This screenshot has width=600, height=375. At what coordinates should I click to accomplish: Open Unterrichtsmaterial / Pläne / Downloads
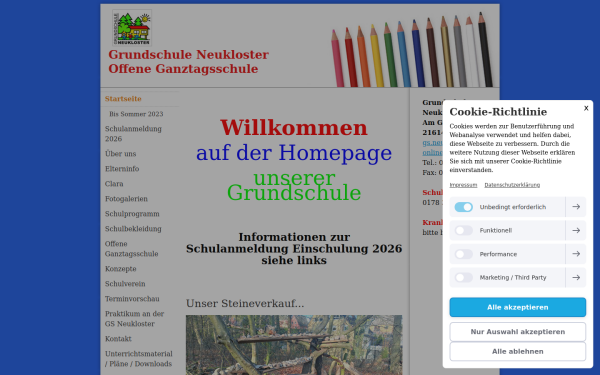[139, 359]
